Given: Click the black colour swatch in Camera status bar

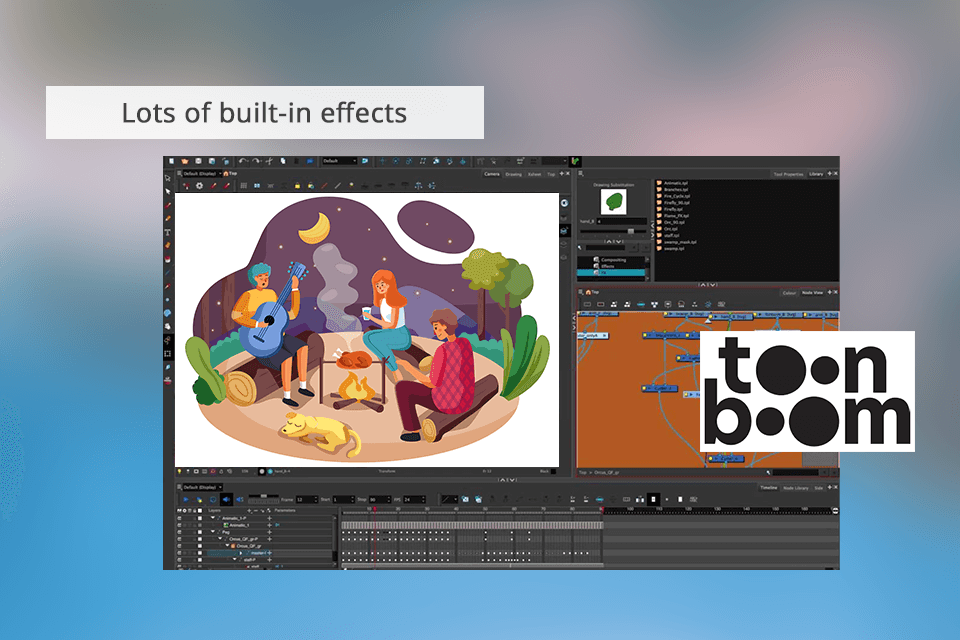Looking at the screenshot, I should point(554,472).
